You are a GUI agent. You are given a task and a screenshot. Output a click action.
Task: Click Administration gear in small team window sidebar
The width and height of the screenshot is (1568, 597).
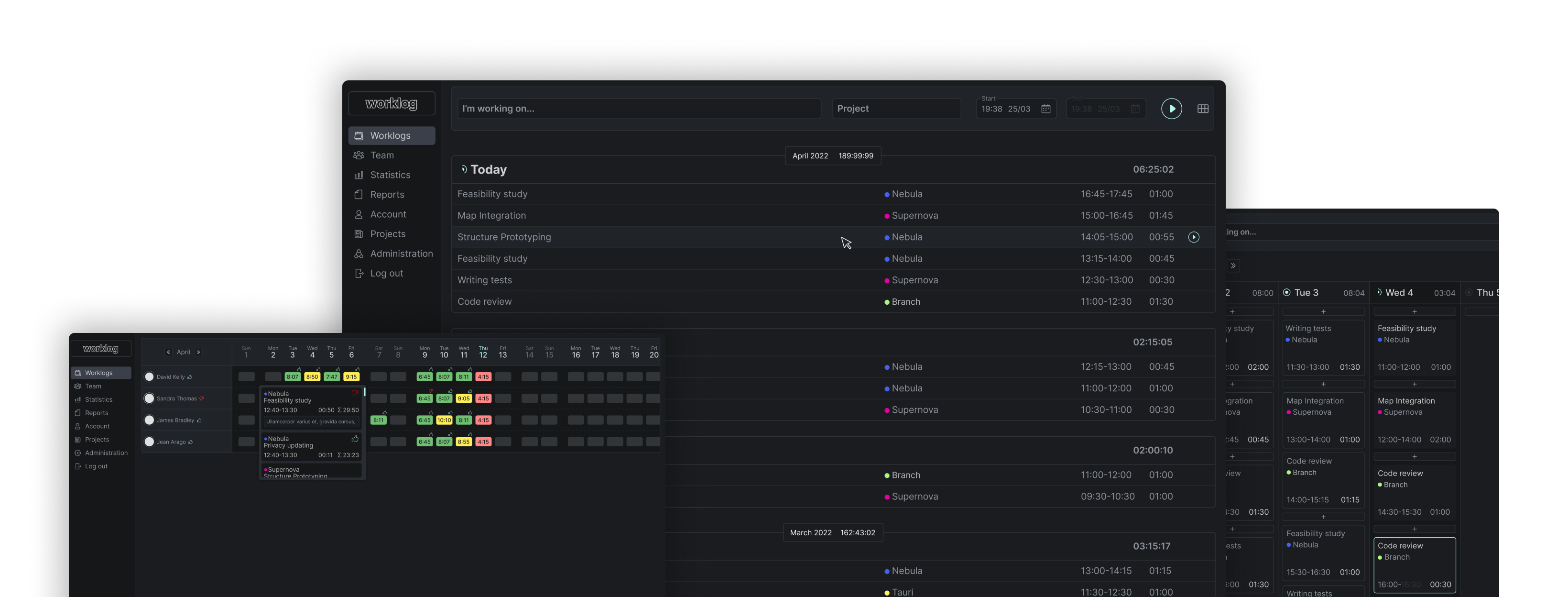pyautogui.click(x=78, y=453)
